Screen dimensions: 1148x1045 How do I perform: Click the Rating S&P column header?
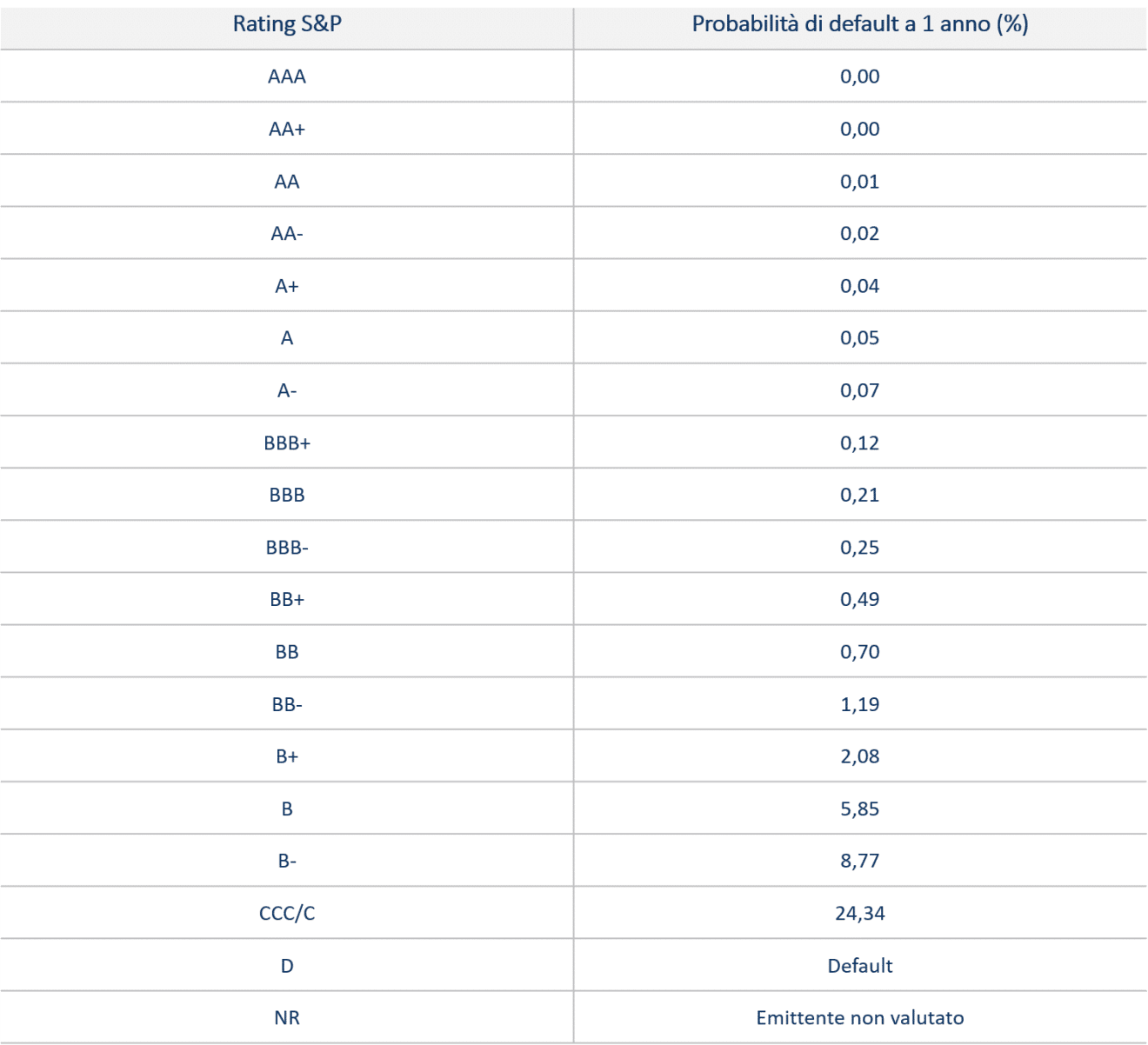(x=287, y=24)
